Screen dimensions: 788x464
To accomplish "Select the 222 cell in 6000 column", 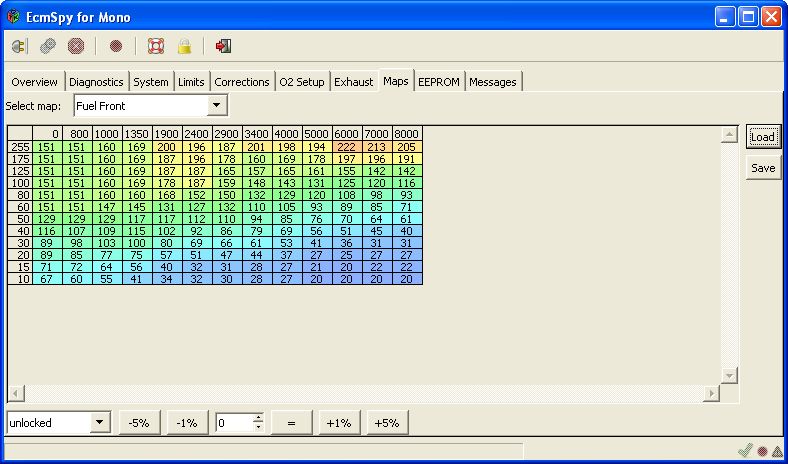I will pos(346,147).
